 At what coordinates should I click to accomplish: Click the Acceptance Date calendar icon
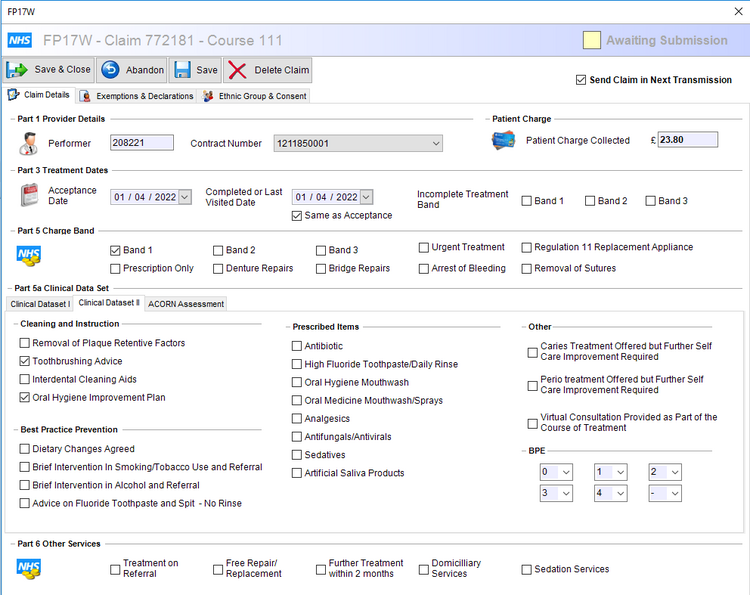(x=30, y=195)
